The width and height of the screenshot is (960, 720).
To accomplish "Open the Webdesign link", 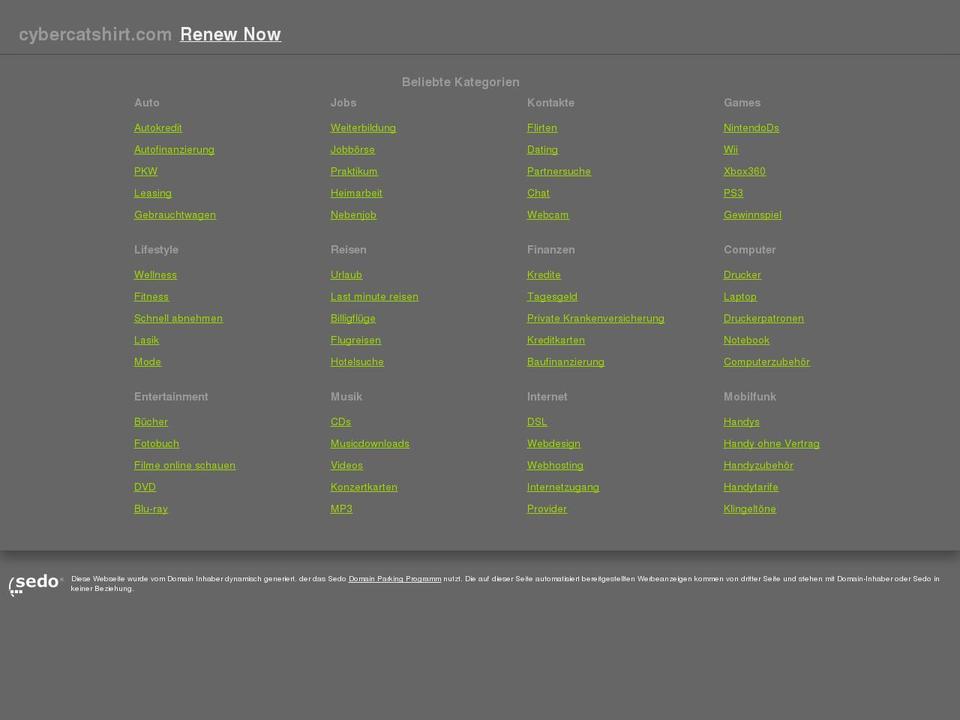I will pyautogui.click(x=553, y=443).
